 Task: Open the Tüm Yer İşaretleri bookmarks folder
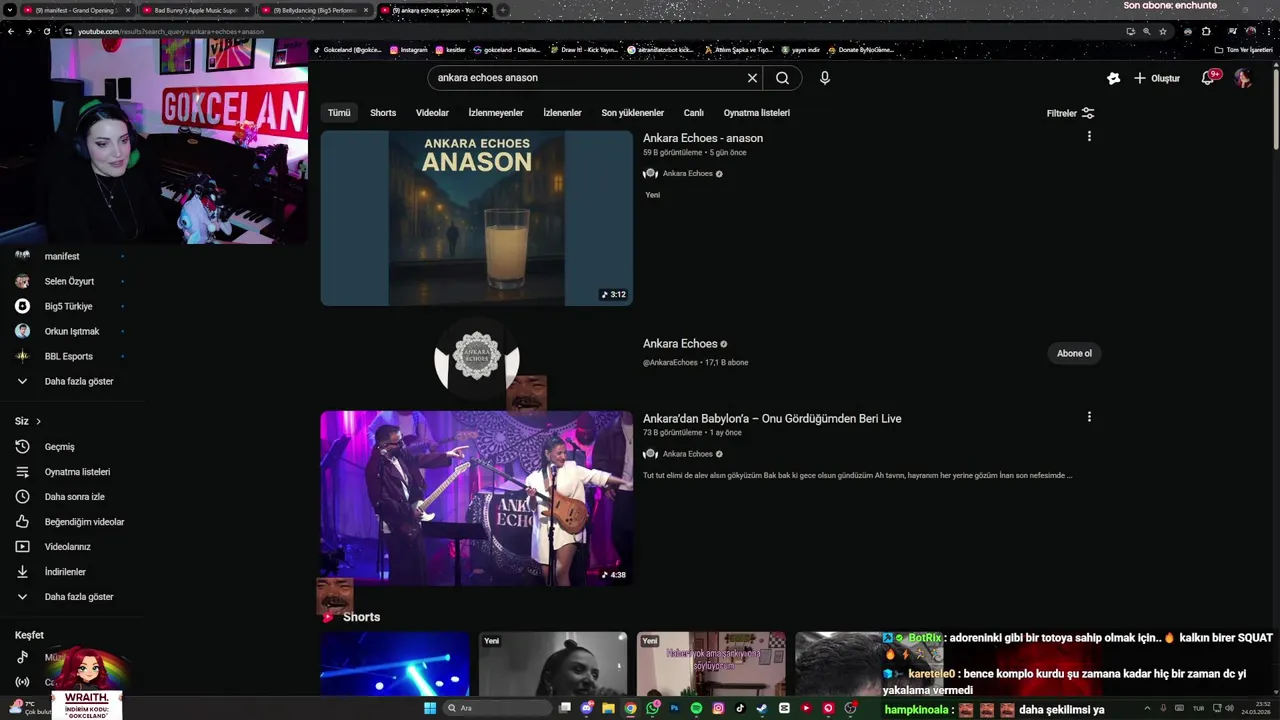click(1243, 49)
